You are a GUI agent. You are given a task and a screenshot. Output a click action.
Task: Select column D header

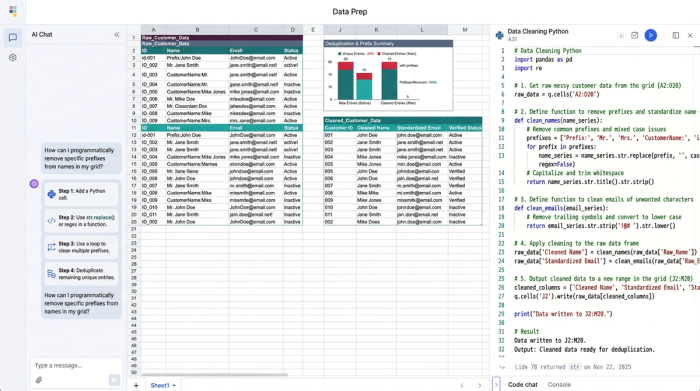point(293,30)
